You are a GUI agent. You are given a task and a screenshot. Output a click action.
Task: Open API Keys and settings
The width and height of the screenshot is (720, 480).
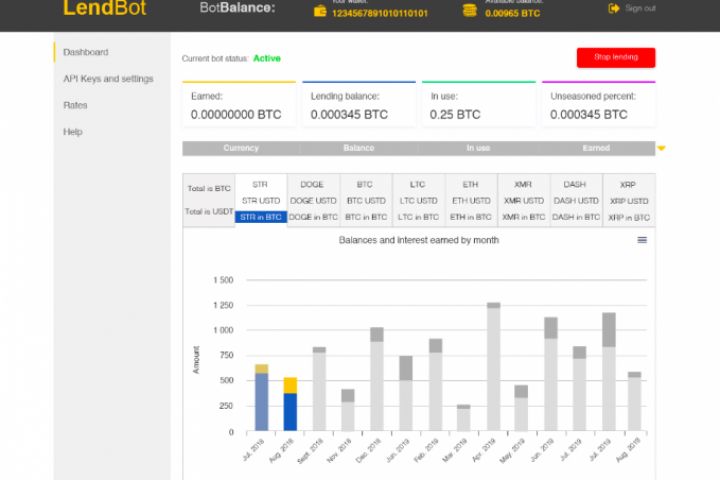coord(108,79)
